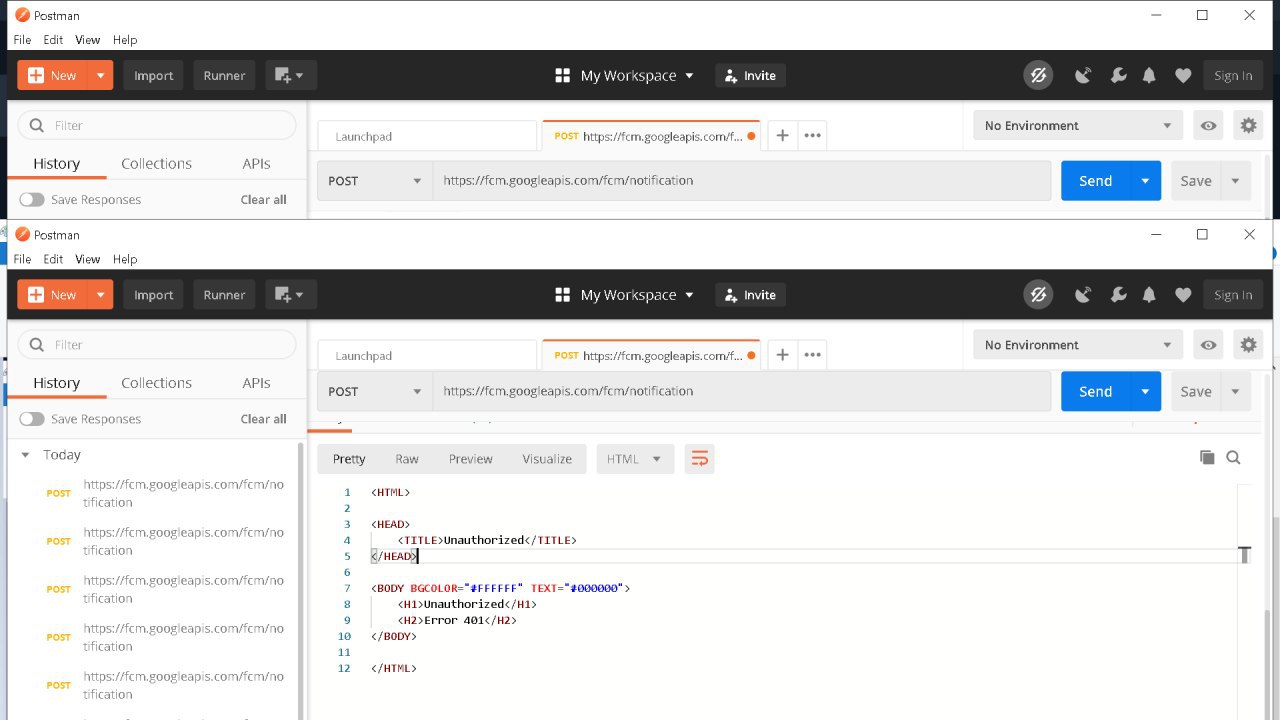Click the search response magnifier icon
Viewport: 1280px width, 720px height.
pyautogui.click(x=1233, y=458)
